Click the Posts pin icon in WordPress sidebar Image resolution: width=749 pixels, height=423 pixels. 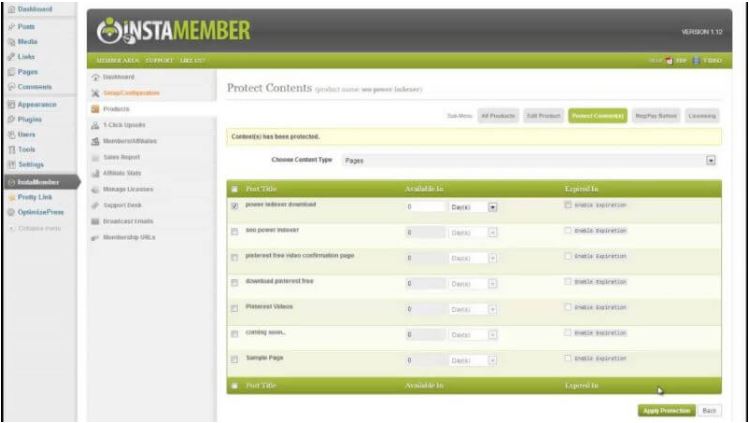[x=11, y=27]
